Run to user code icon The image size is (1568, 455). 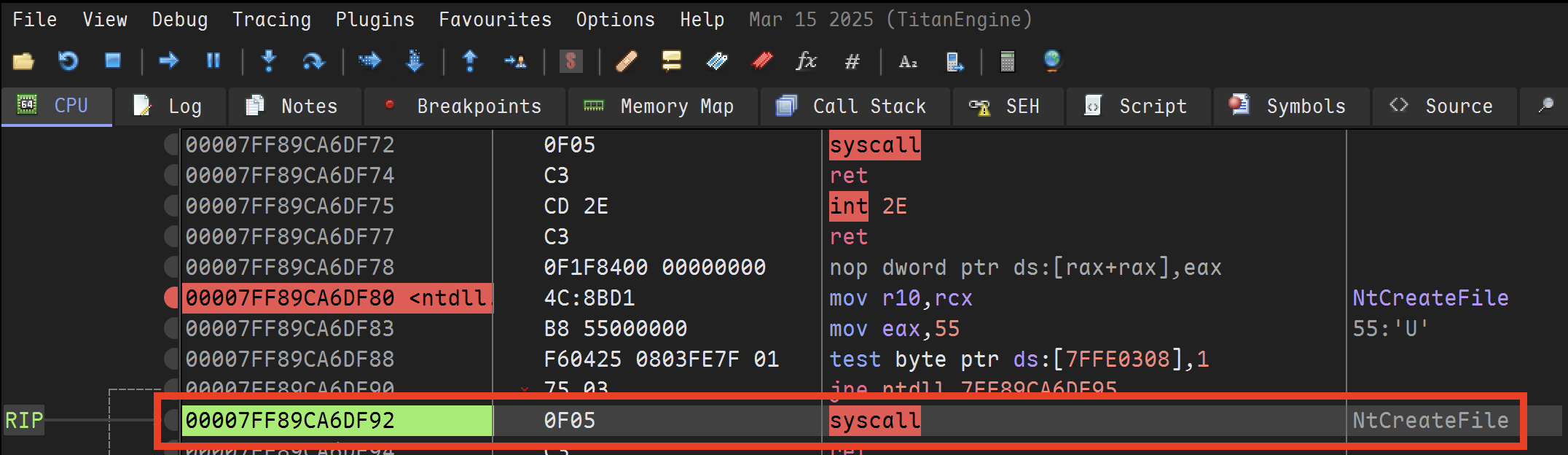(x=515, y=61)
